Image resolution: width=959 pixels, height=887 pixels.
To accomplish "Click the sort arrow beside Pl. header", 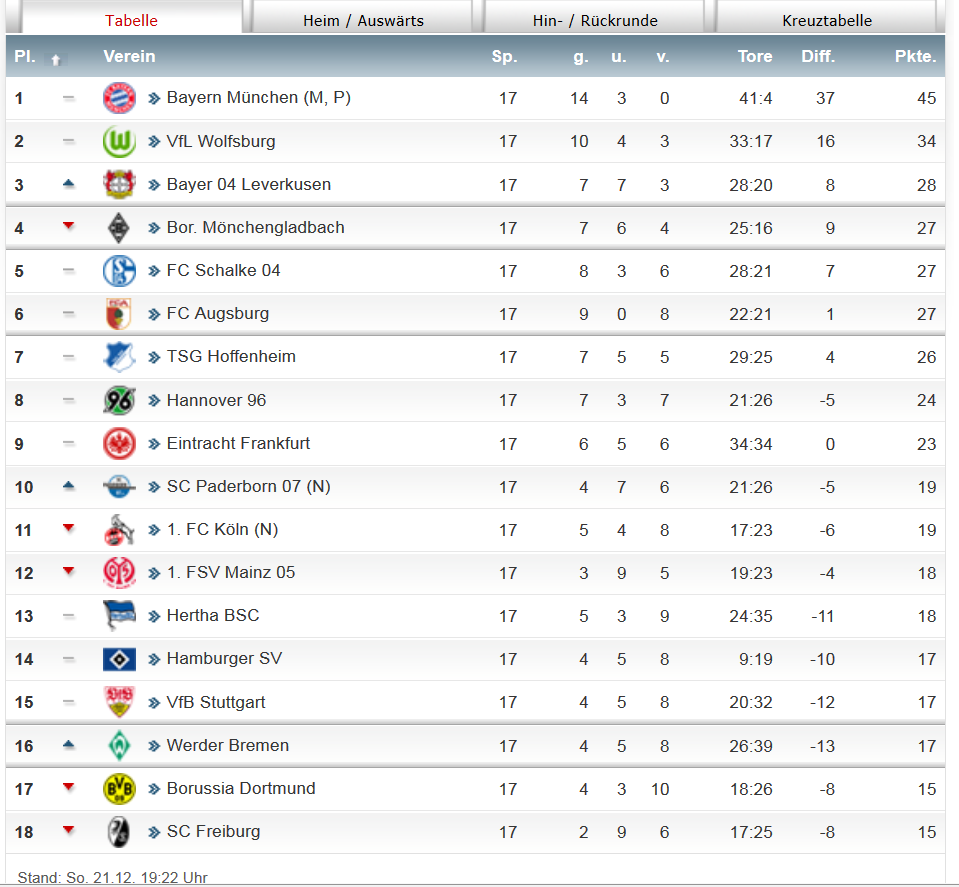I will point(56,59).
